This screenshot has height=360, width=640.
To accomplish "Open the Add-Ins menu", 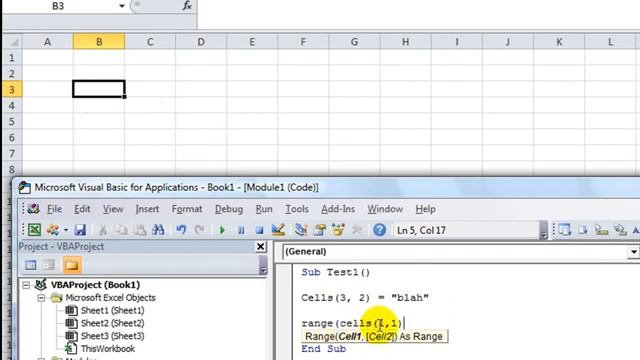I will point(338,209).
